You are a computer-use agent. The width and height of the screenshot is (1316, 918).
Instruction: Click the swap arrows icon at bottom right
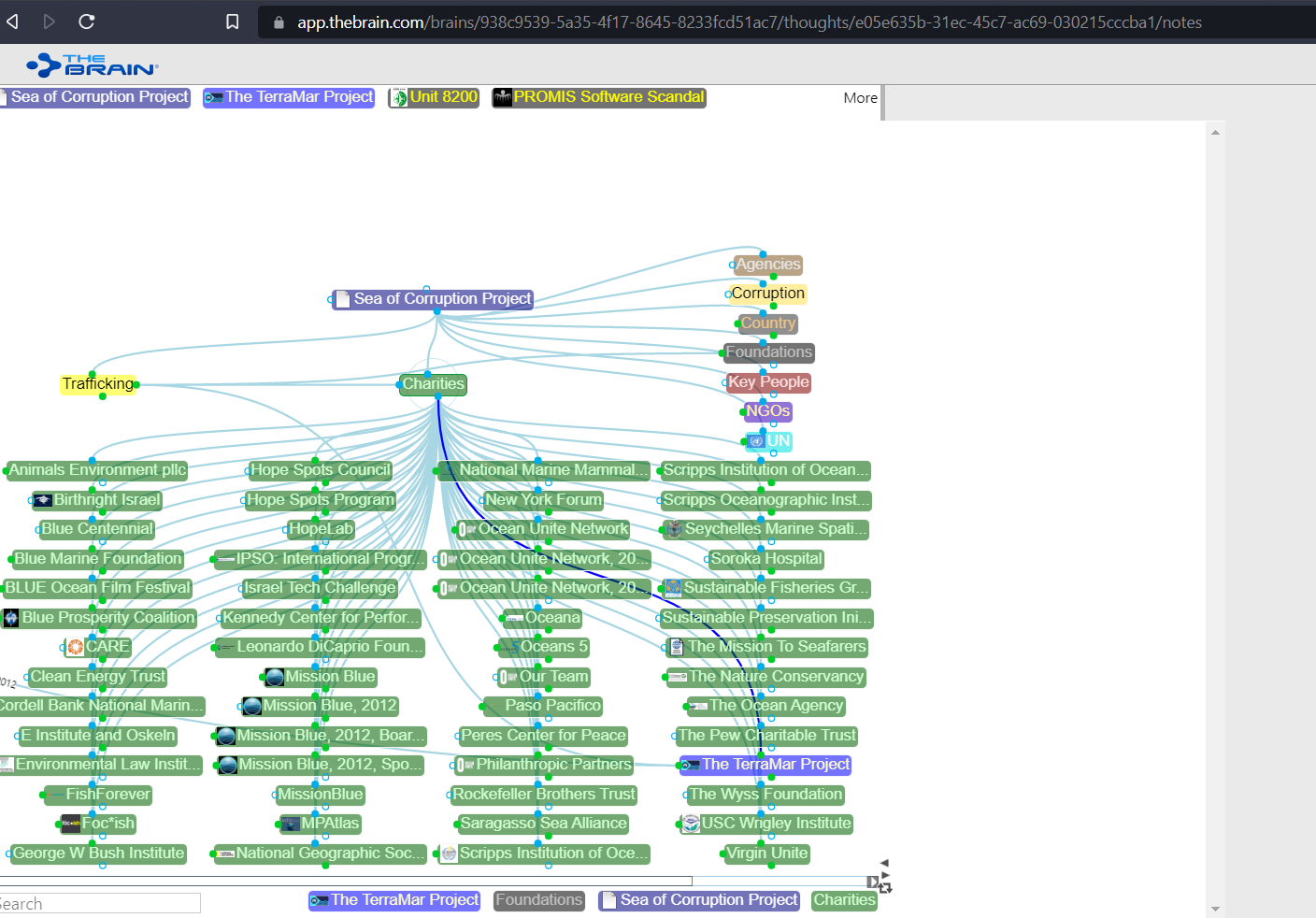tap(885, 887)
